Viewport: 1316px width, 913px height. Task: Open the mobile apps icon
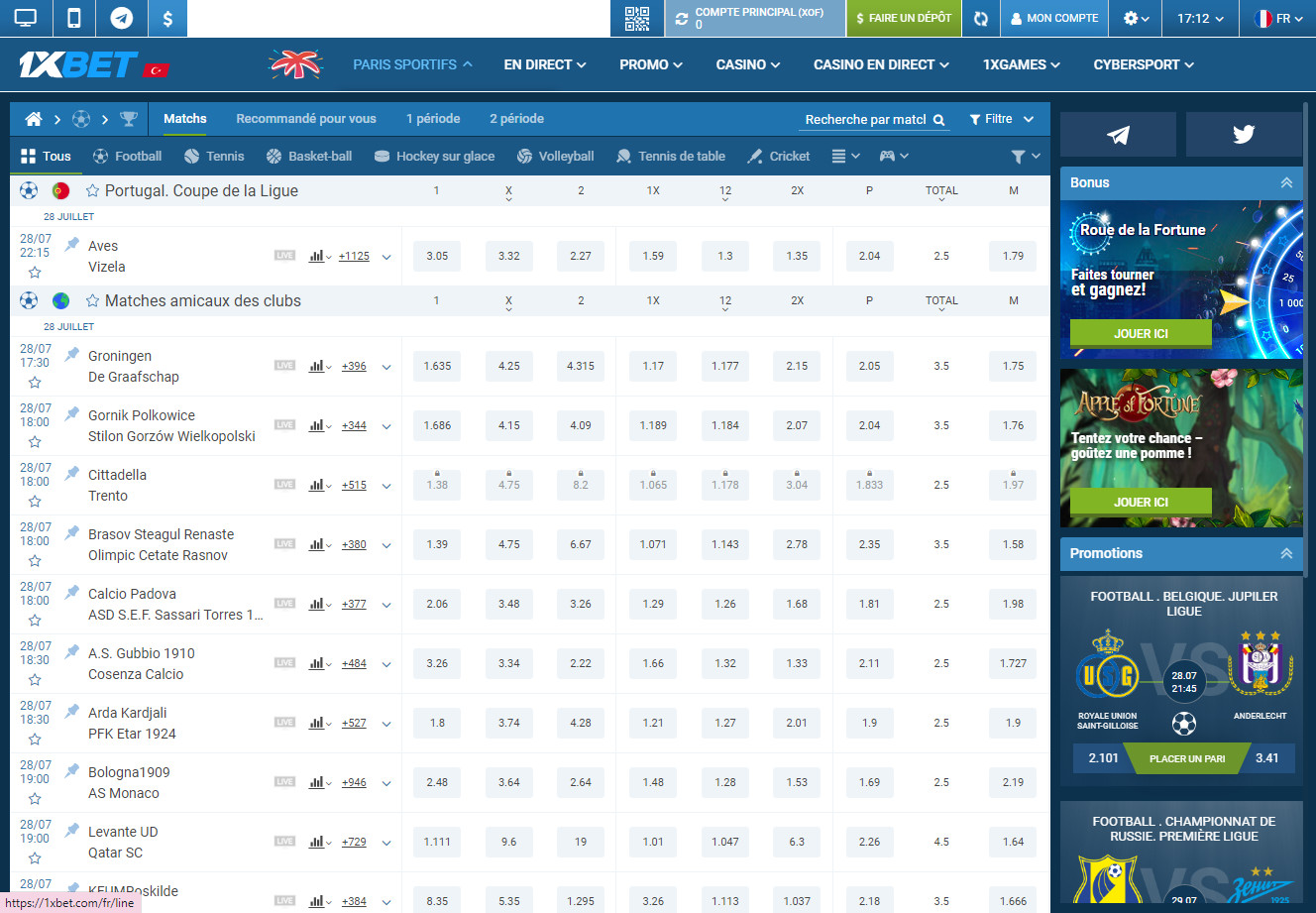tap(73, 18)
